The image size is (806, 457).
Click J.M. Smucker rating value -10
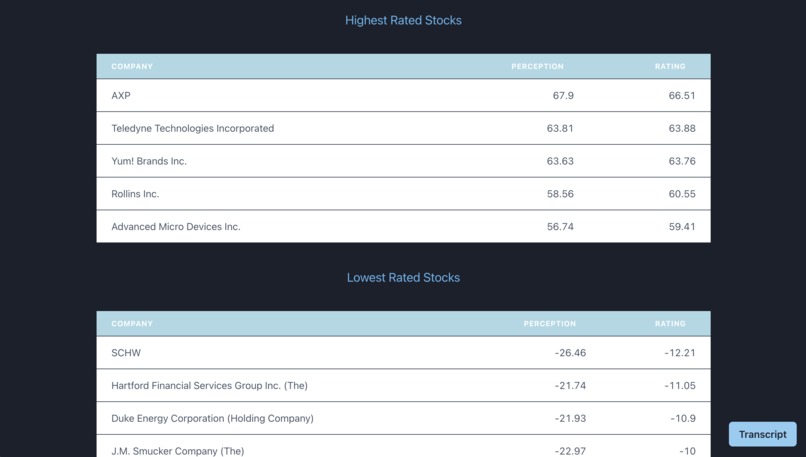tap(687, 451)
